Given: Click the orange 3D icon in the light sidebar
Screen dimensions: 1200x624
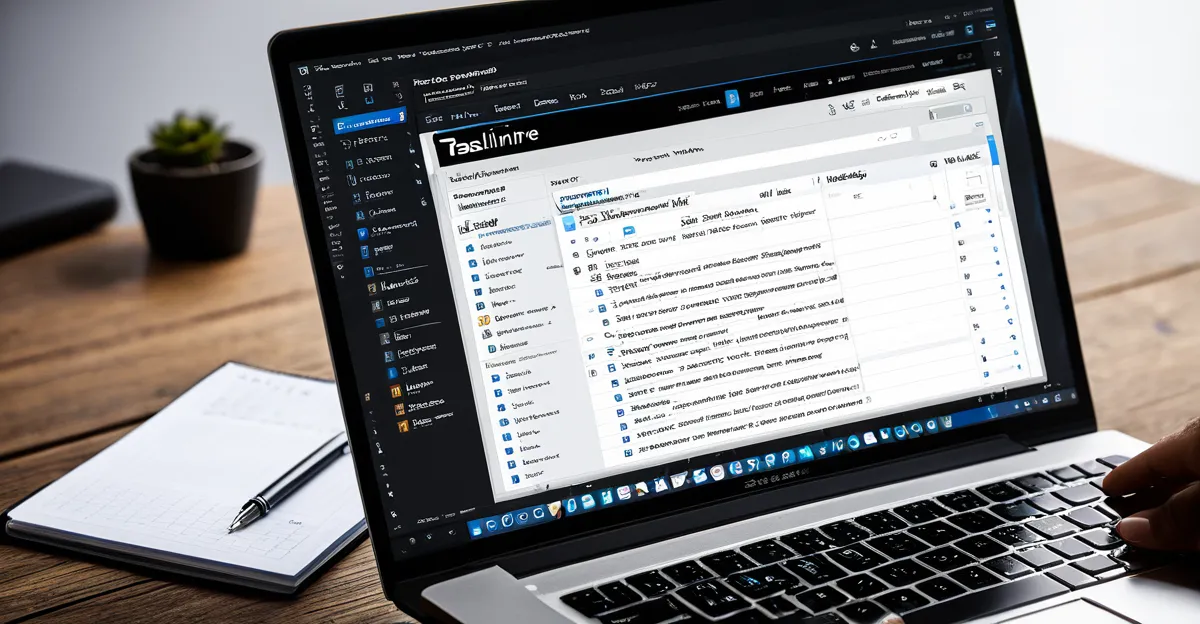Looking at the screenshot, I should tap(484, 320).
